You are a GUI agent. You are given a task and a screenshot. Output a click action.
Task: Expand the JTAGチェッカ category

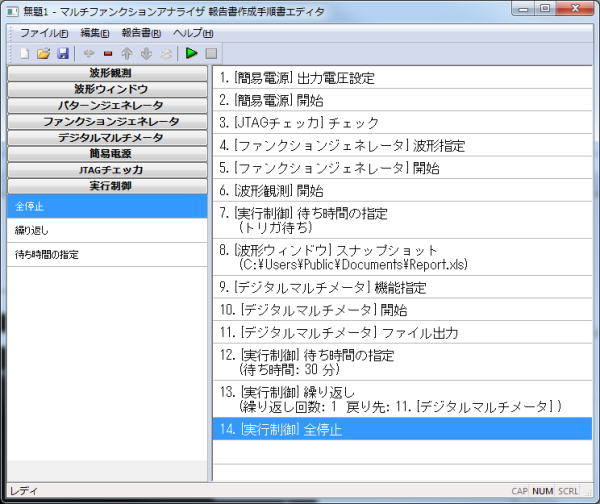(107, 170)
